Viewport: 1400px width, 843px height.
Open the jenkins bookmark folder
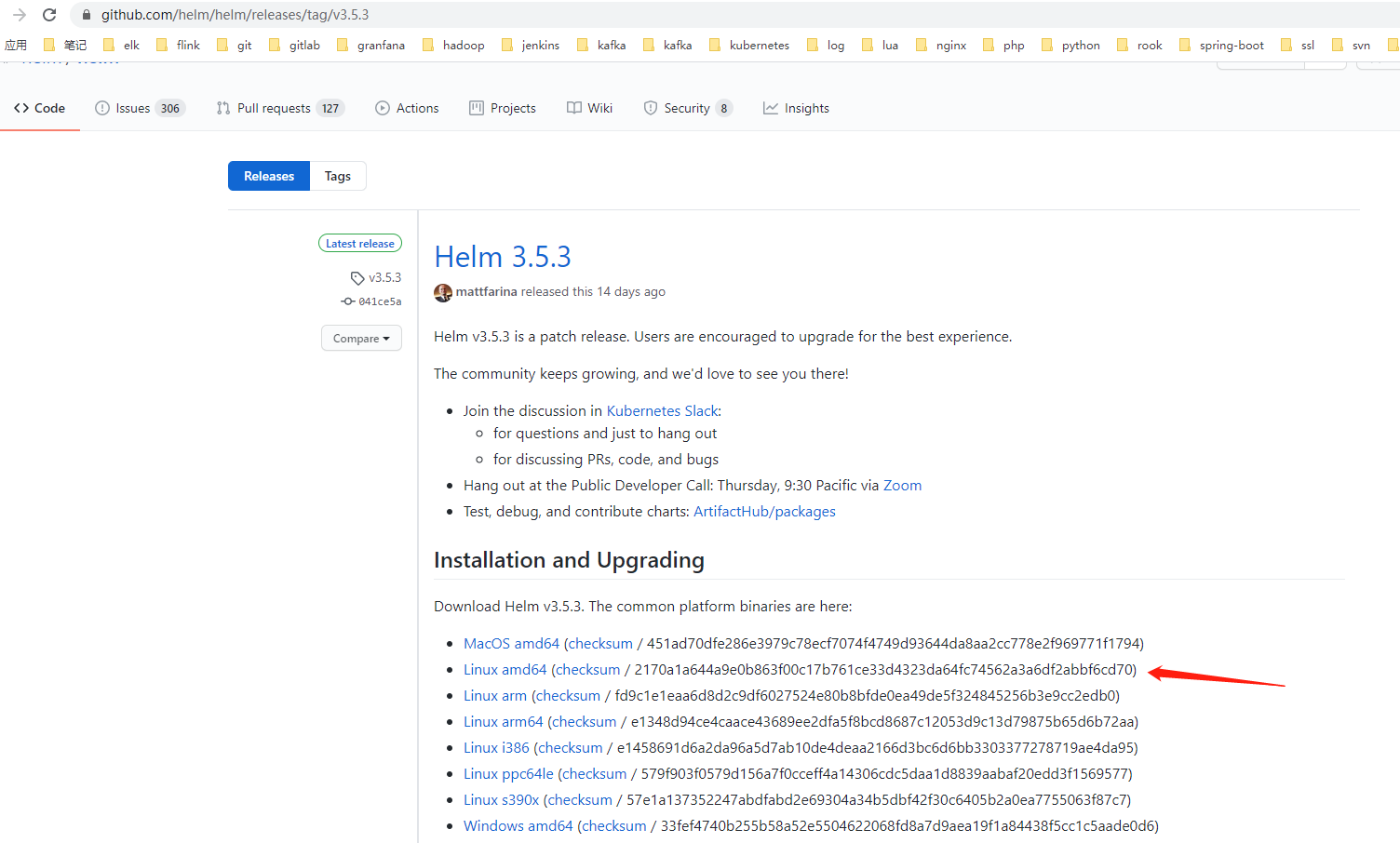coord(531,45)
